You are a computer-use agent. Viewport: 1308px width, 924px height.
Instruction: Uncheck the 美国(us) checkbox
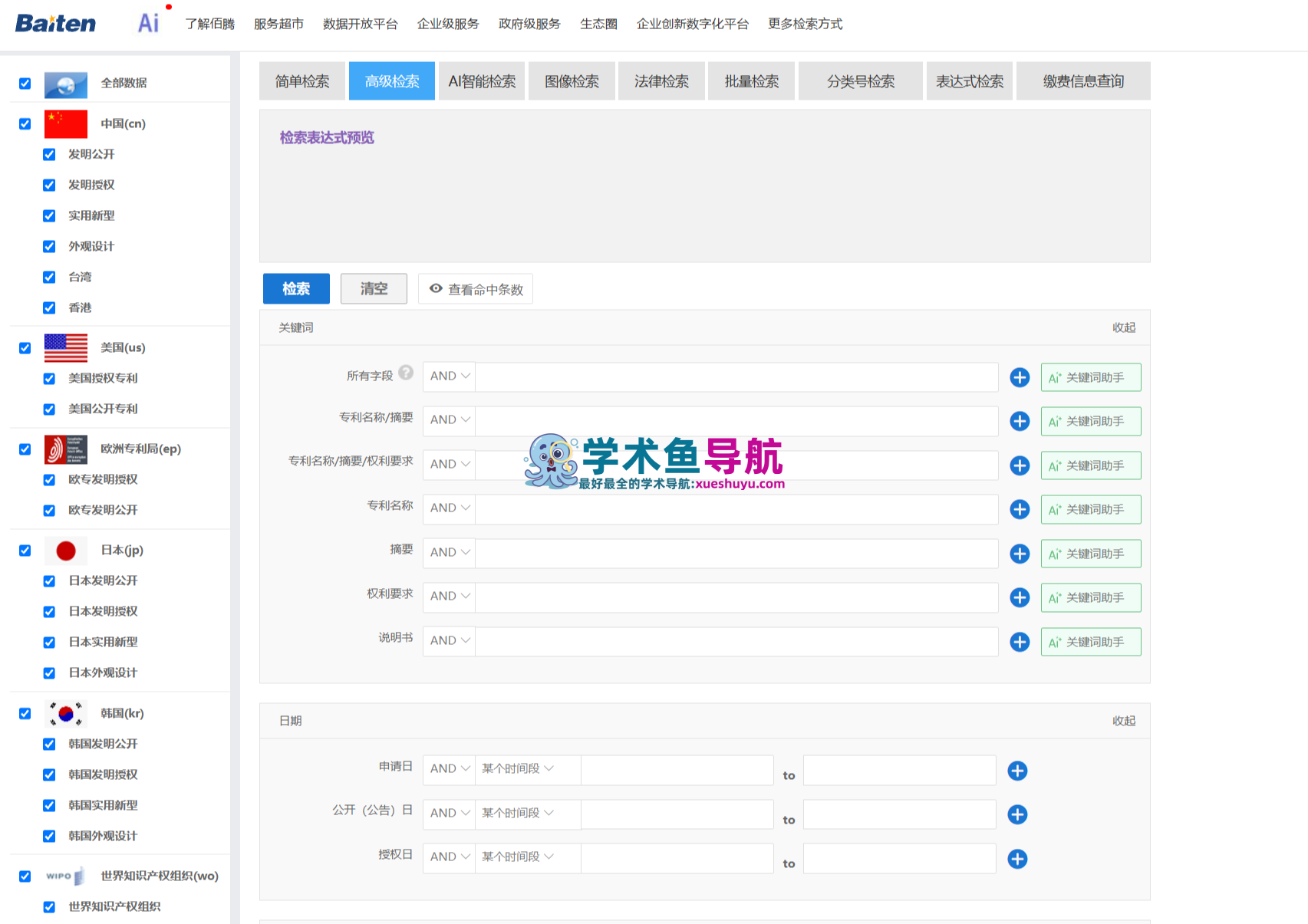pos(25,348)
